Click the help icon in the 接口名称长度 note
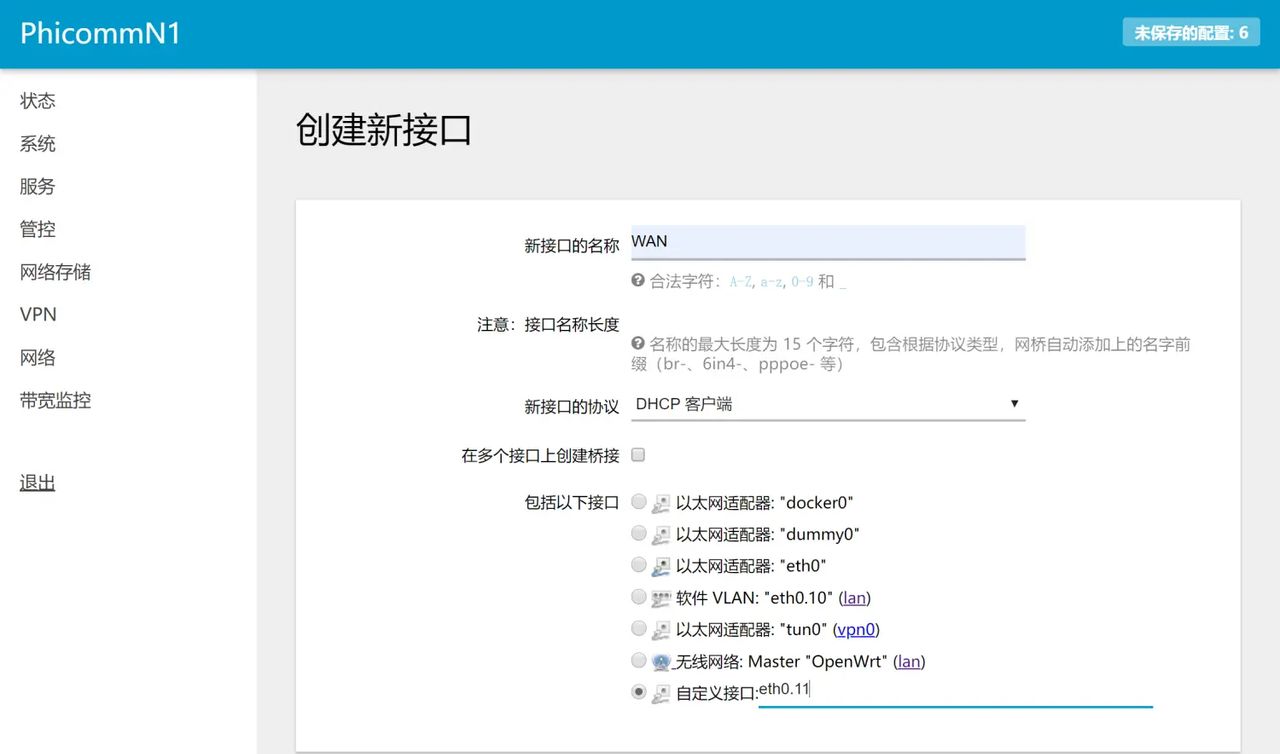 click(637, 345)
